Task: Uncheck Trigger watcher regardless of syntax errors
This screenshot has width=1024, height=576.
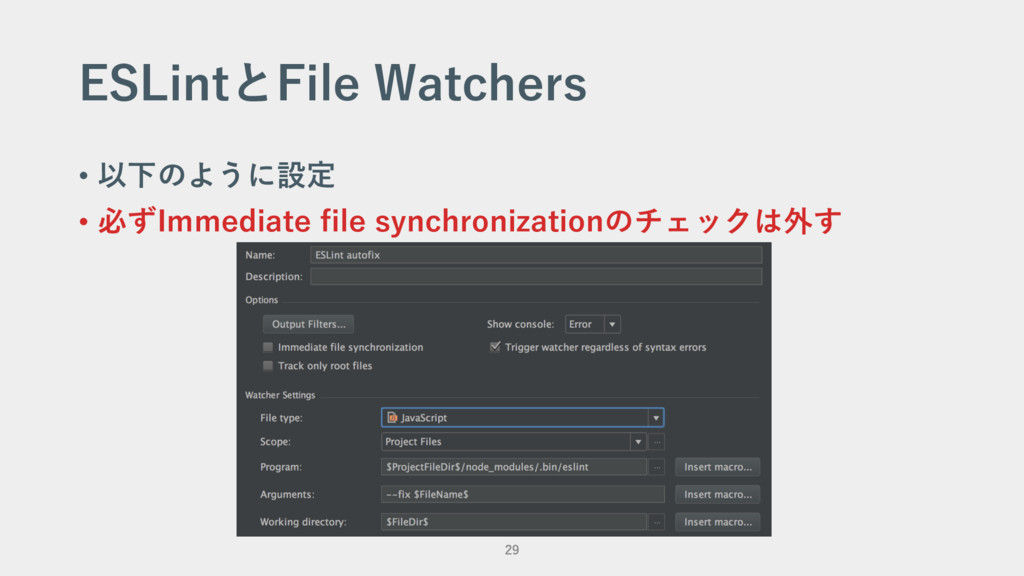Action: [x=495, y=347]
